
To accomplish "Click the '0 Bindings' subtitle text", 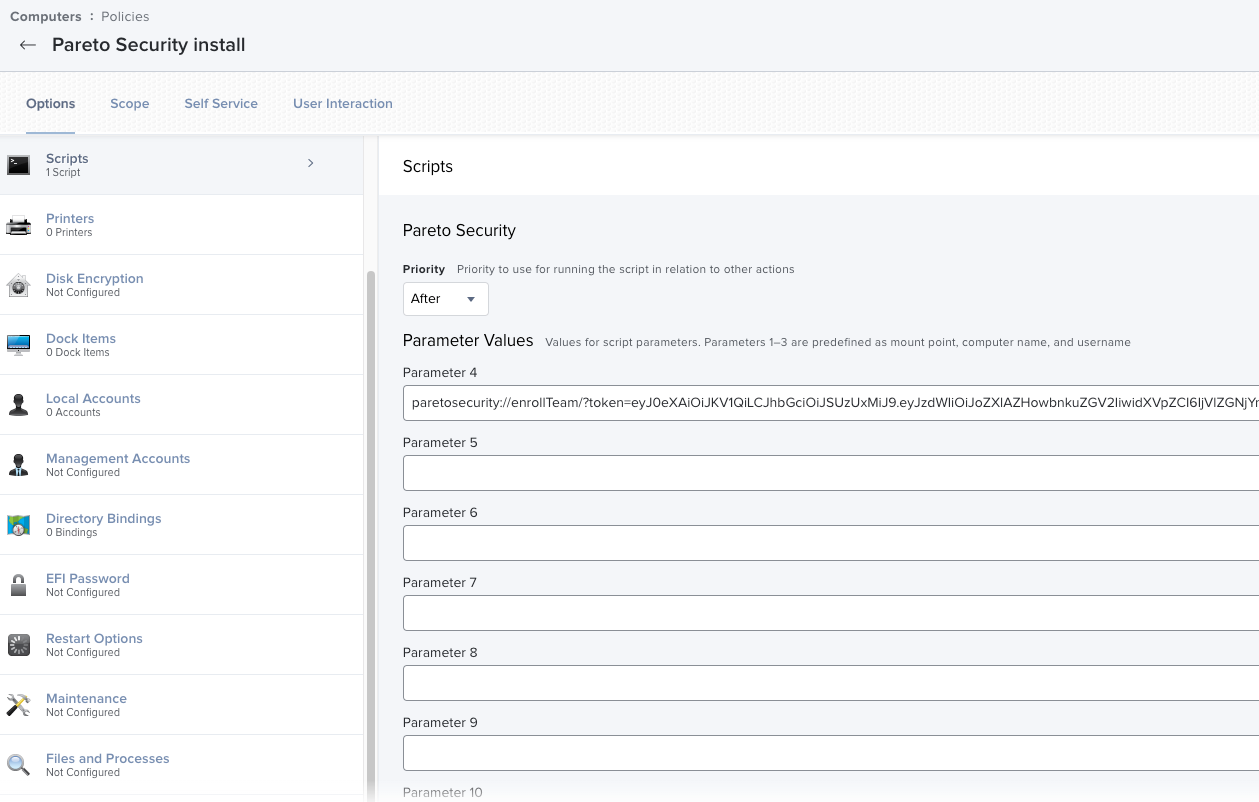I will click(72, 533).
